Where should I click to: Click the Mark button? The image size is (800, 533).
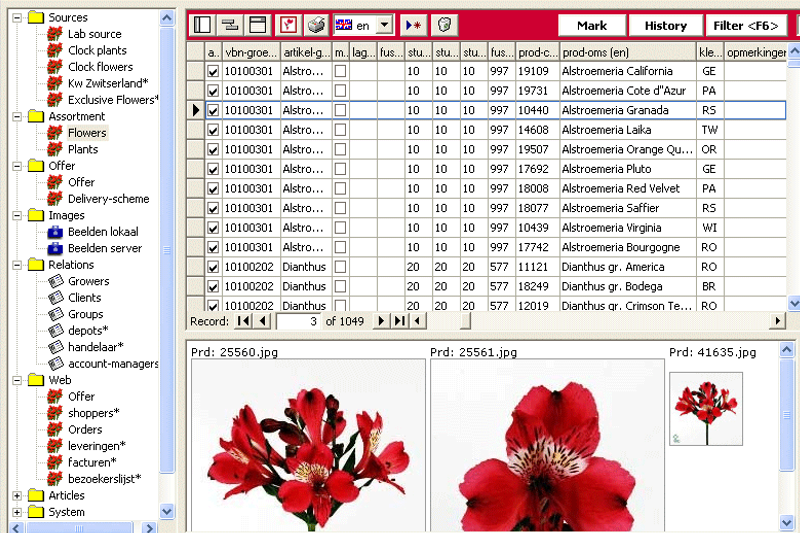point(592,26)
